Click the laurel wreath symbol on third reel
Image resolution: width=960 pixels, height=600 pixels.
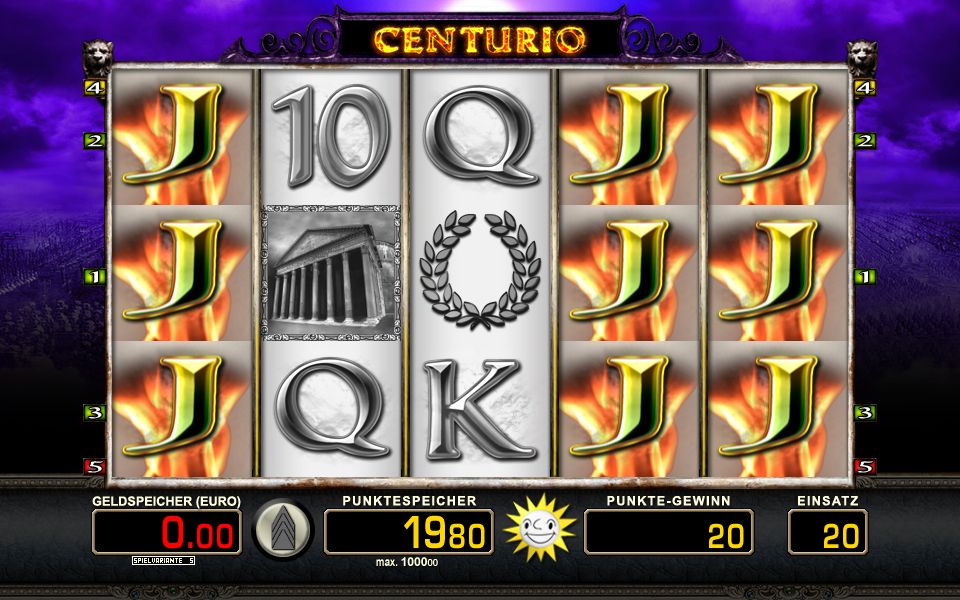pos(480,270)
